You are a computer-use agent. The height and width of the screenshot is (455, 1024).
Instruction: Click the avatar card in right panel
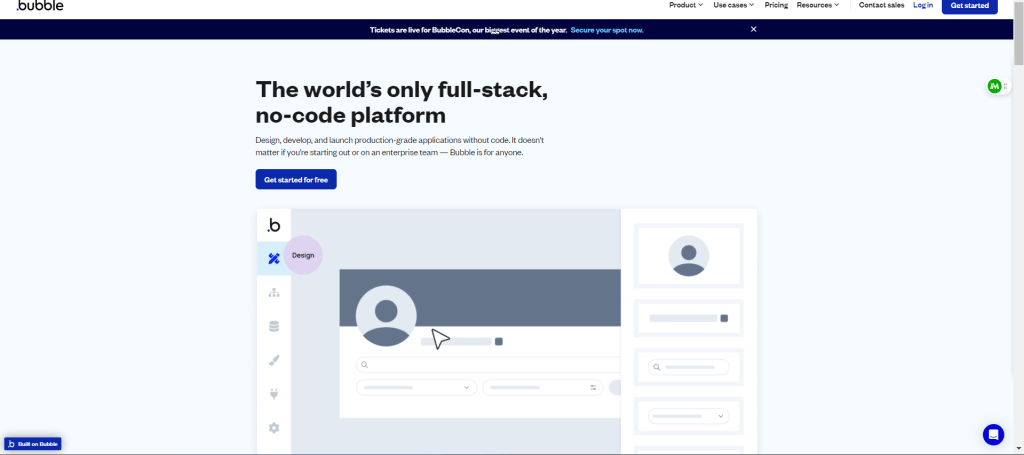(x=688, y=256)
